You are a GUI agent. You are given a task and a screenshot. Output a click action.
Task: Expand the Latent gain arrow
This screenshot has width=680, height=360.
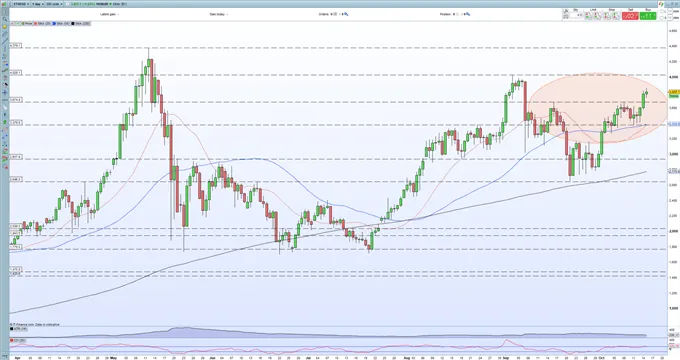click(x=118, y=14)
